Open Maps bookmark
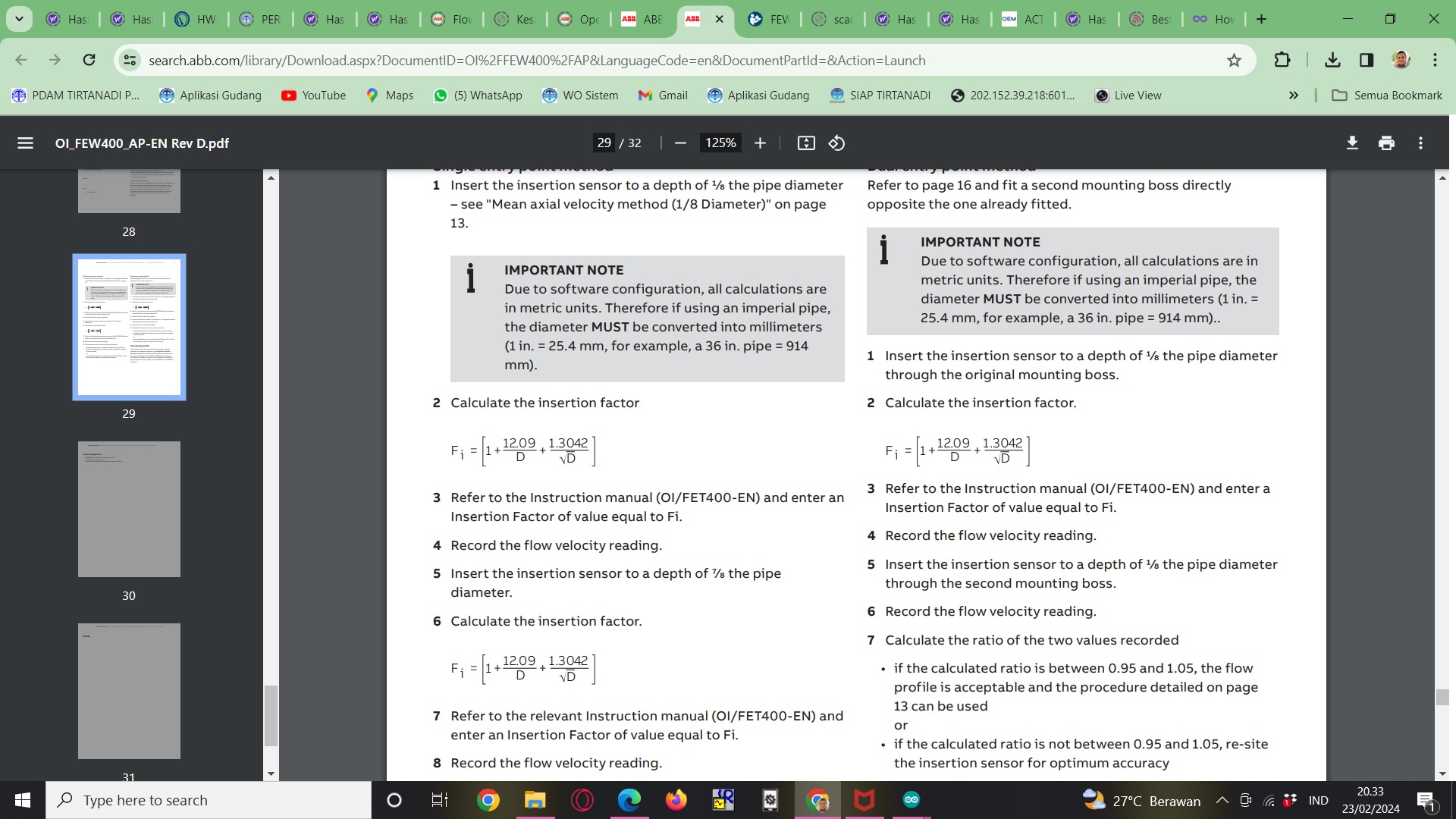 coord(389,96)
